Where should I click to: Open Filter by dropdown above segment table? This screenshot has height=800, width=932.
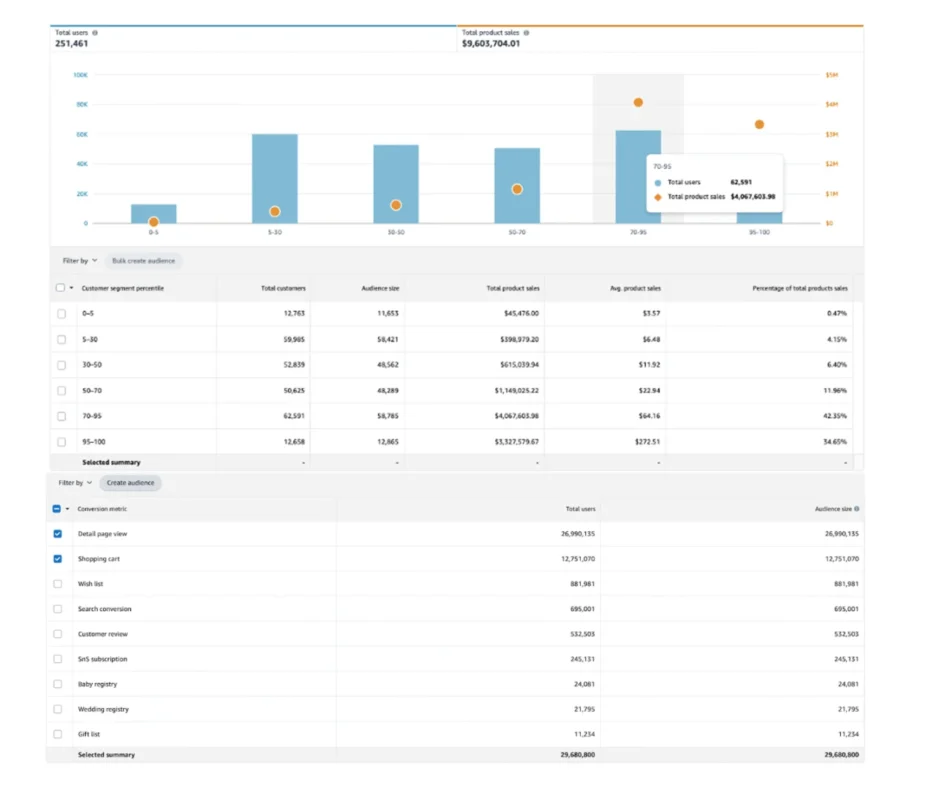click(79, 261)
